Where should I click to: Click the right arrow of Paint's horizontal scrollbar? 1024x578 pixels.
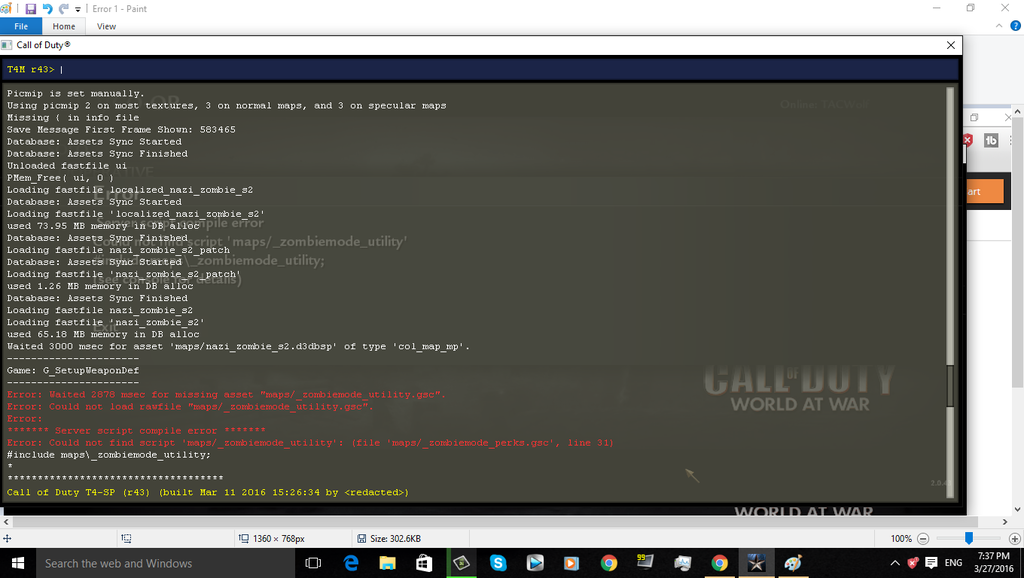tap(1005, 521)
